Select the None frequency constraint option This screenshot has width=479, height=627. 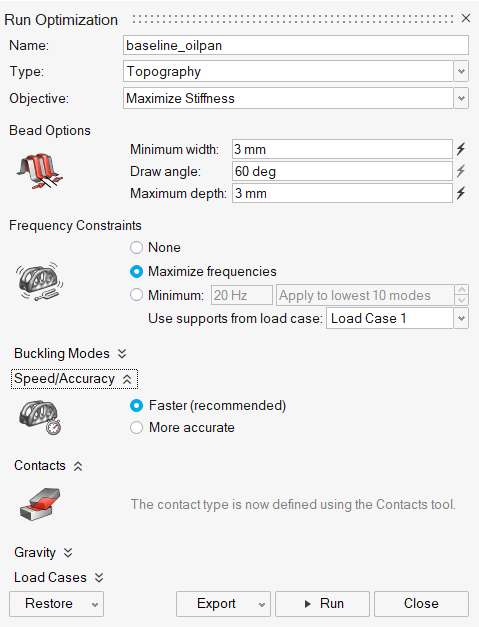pyautogui.click(x=136, y=248)
